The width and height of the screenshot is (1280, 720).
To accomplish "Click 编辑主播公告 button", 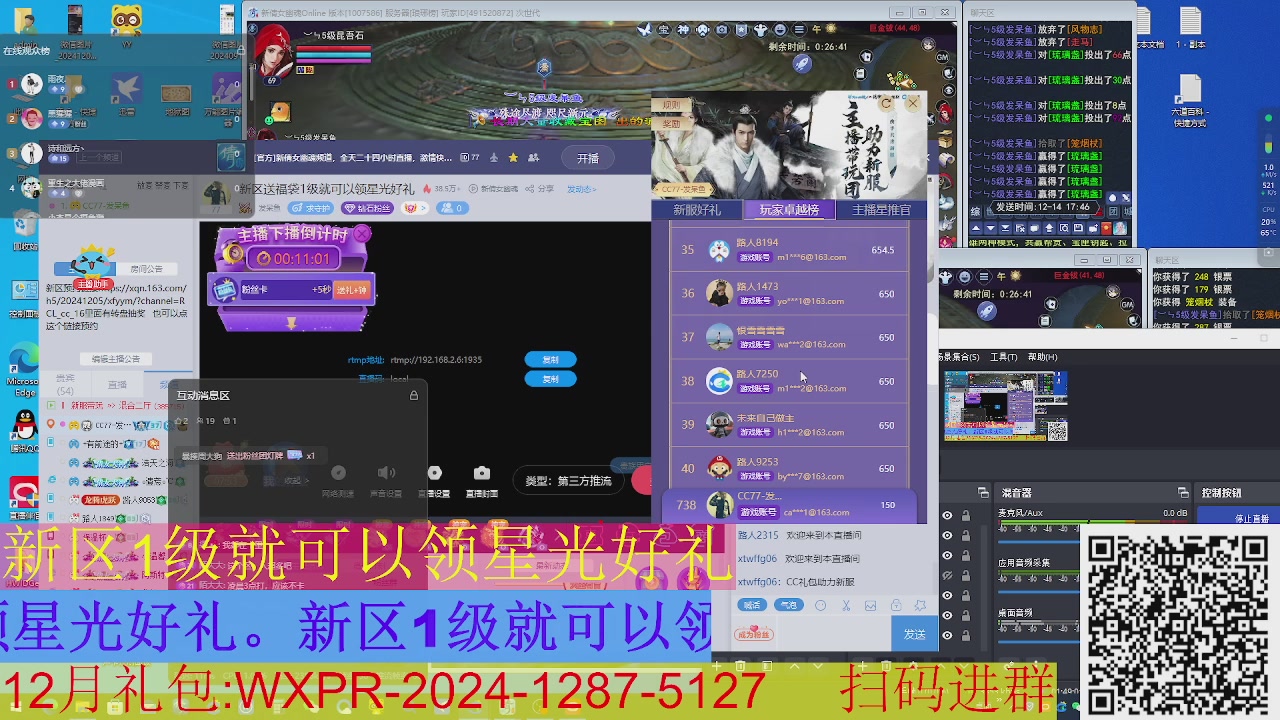I will pos(116,359).
